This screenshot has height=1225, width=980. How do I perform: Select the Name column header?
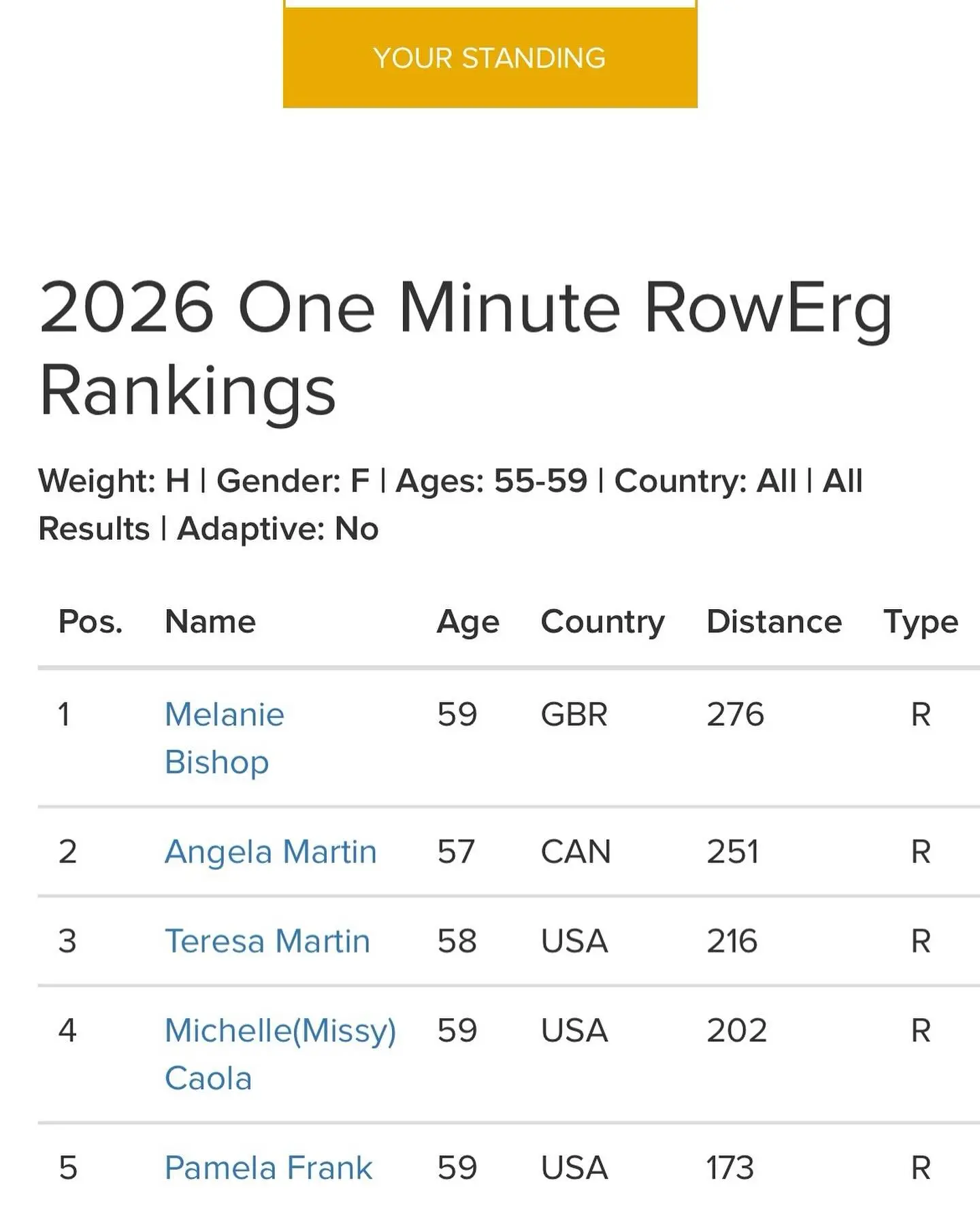click(210, 621)
